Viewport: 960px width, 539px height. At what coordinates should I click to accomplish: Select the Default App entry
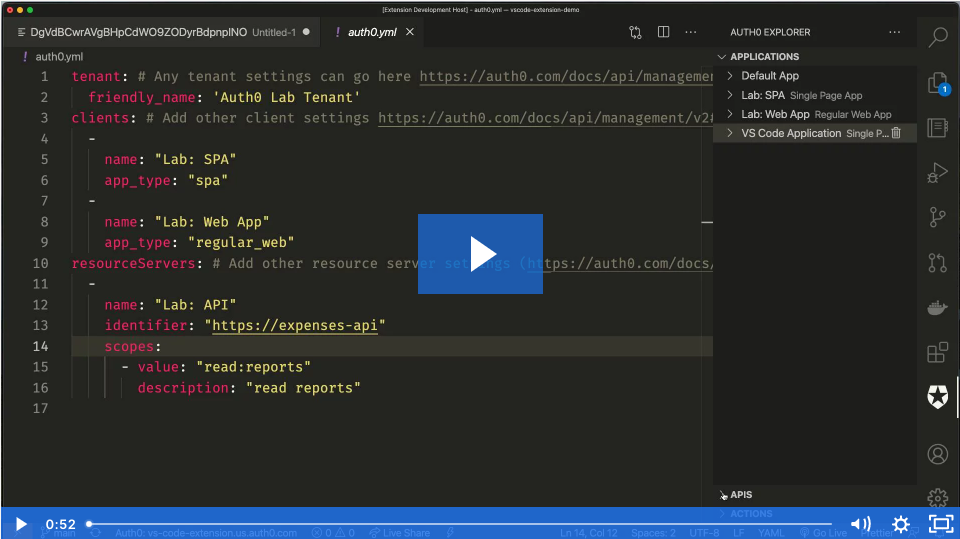tap(770, 76)
